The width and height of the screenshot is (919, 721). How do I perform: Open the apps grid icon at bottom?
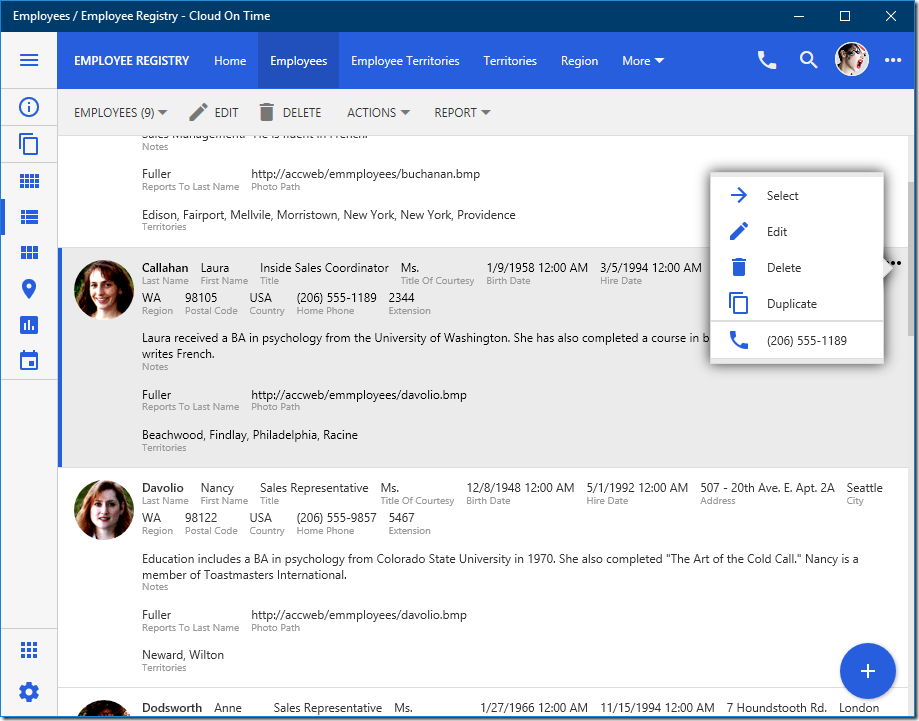[x=29, y=650]
